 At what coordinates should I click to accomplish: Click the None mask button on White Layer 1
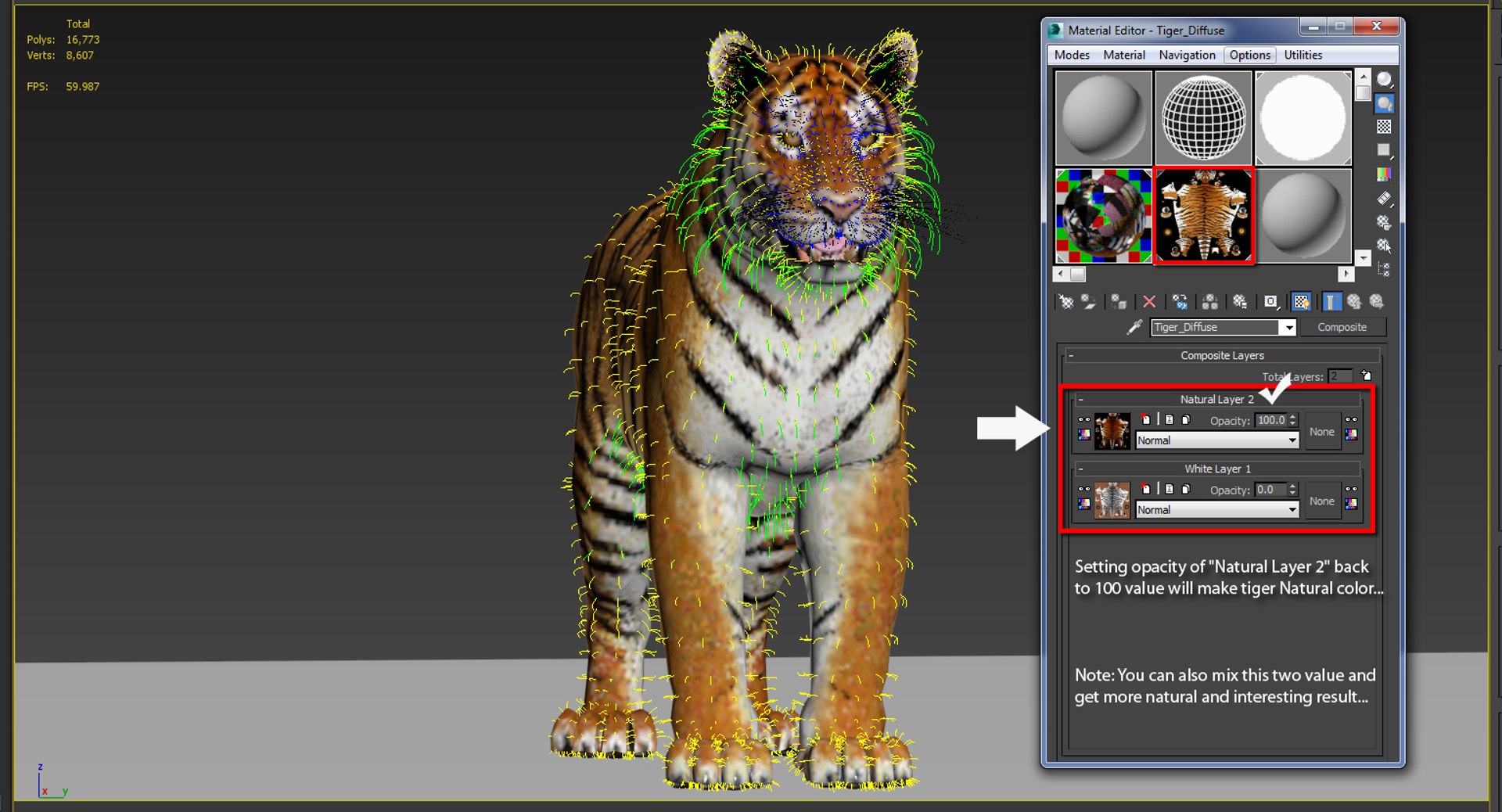point(1322,501)
